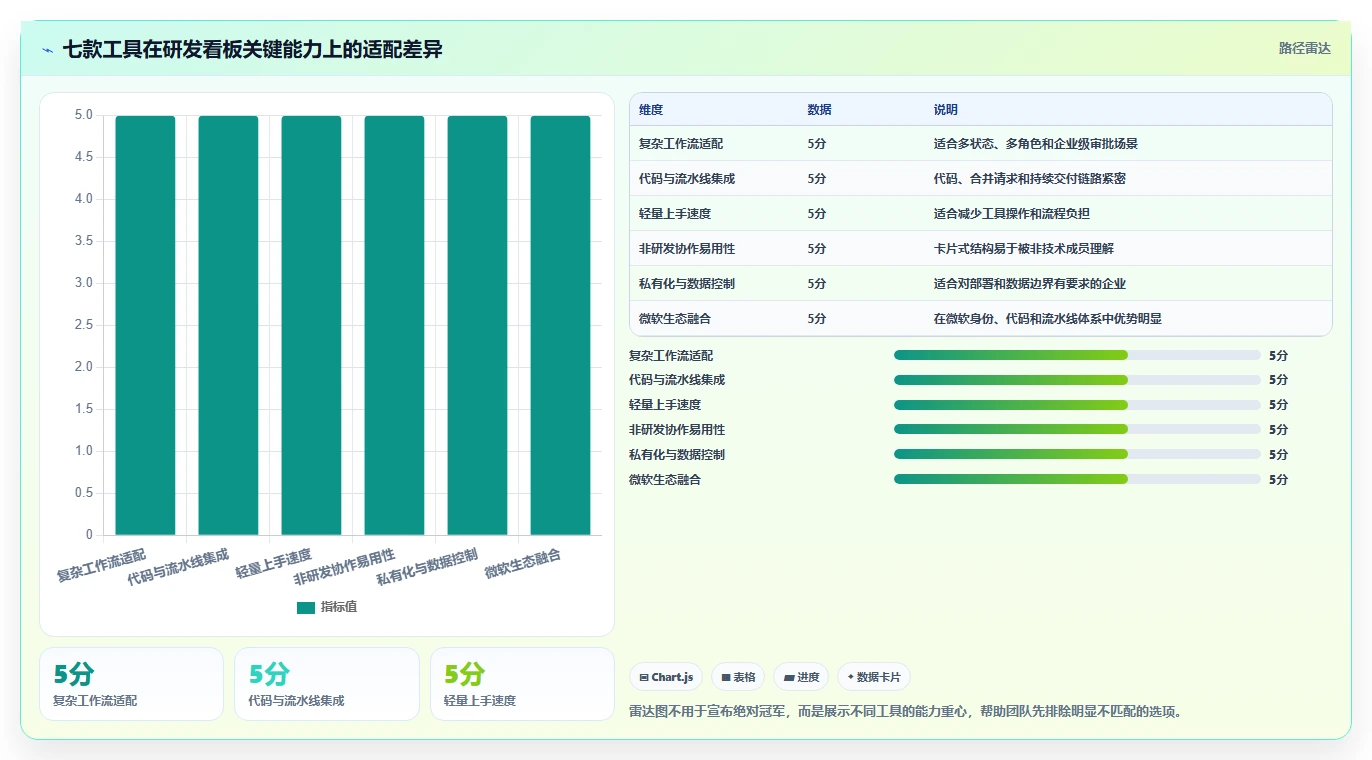Click the 非研发协作易用性 progress bar
Screen dimensions: 1372x760
click(x=1077, y=429)
